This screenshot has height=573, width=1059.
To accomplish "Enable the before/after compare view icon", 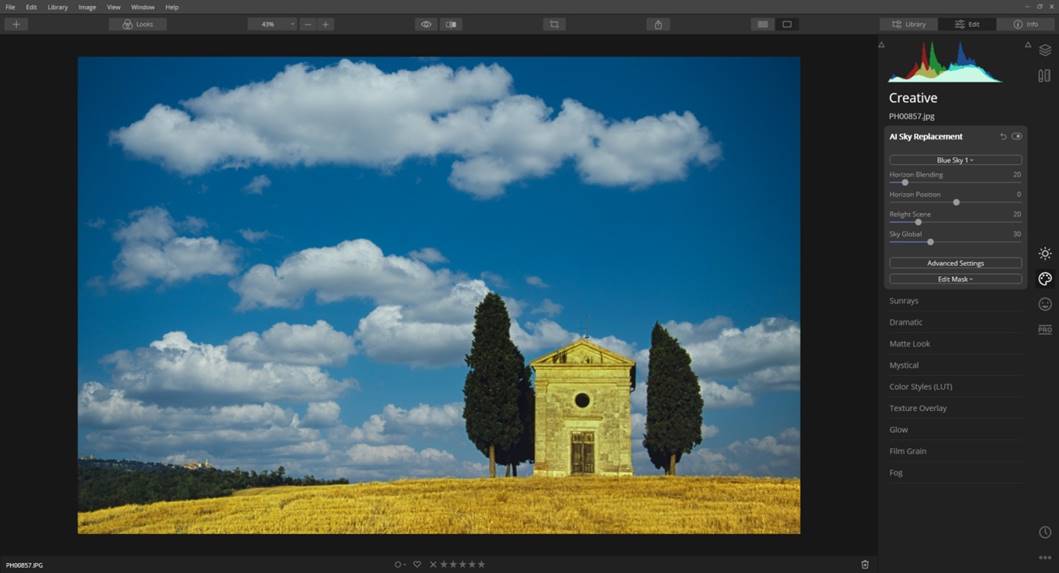I will click(450, 24).
